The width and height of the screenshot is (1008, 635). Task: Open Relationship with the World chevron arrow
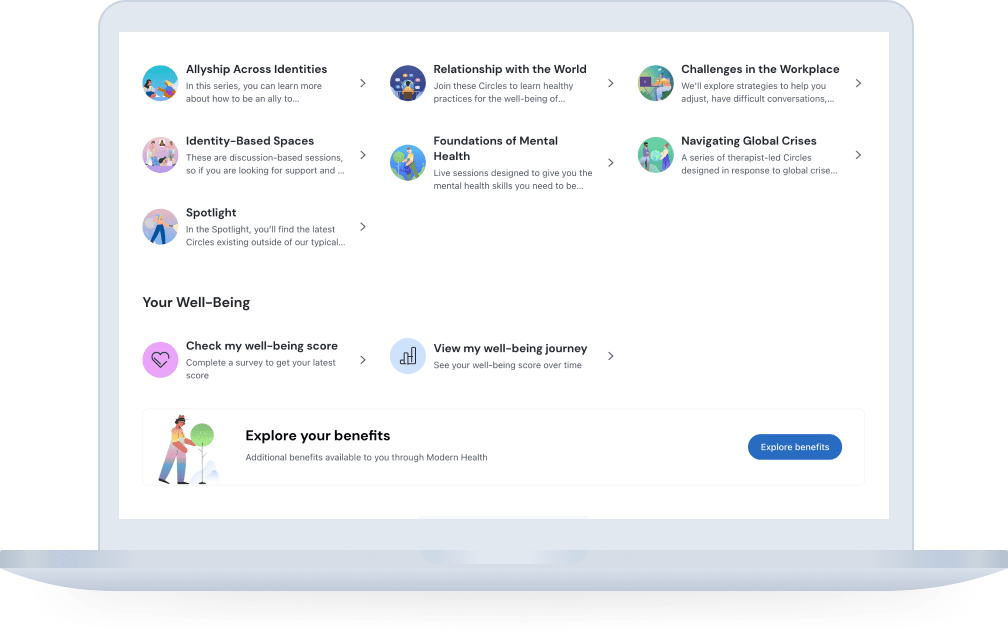(x=611, y=83)
